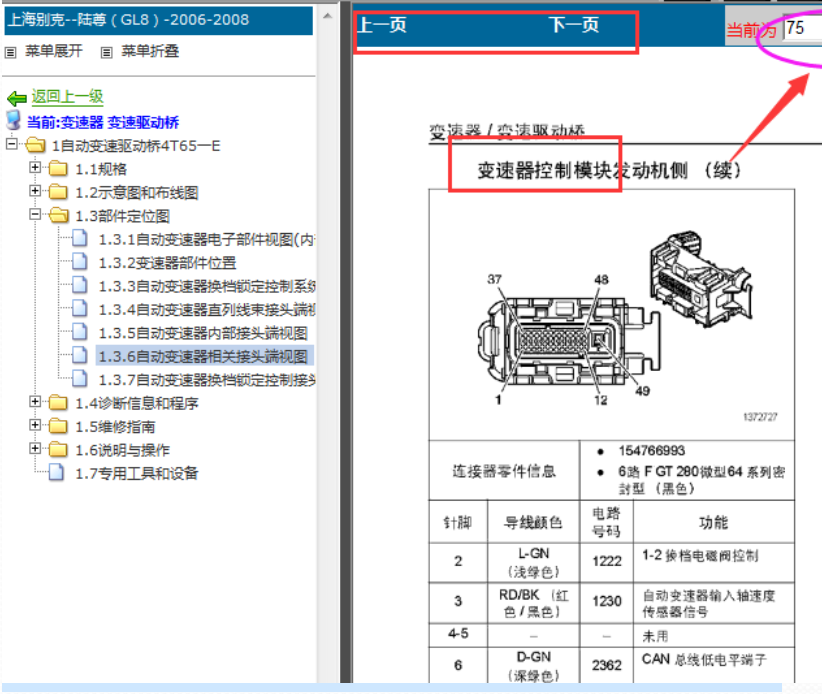
Task: Select highlighted 1.3.6自动变速器相关接头端视图 item
Action: (x=204, y=356)
